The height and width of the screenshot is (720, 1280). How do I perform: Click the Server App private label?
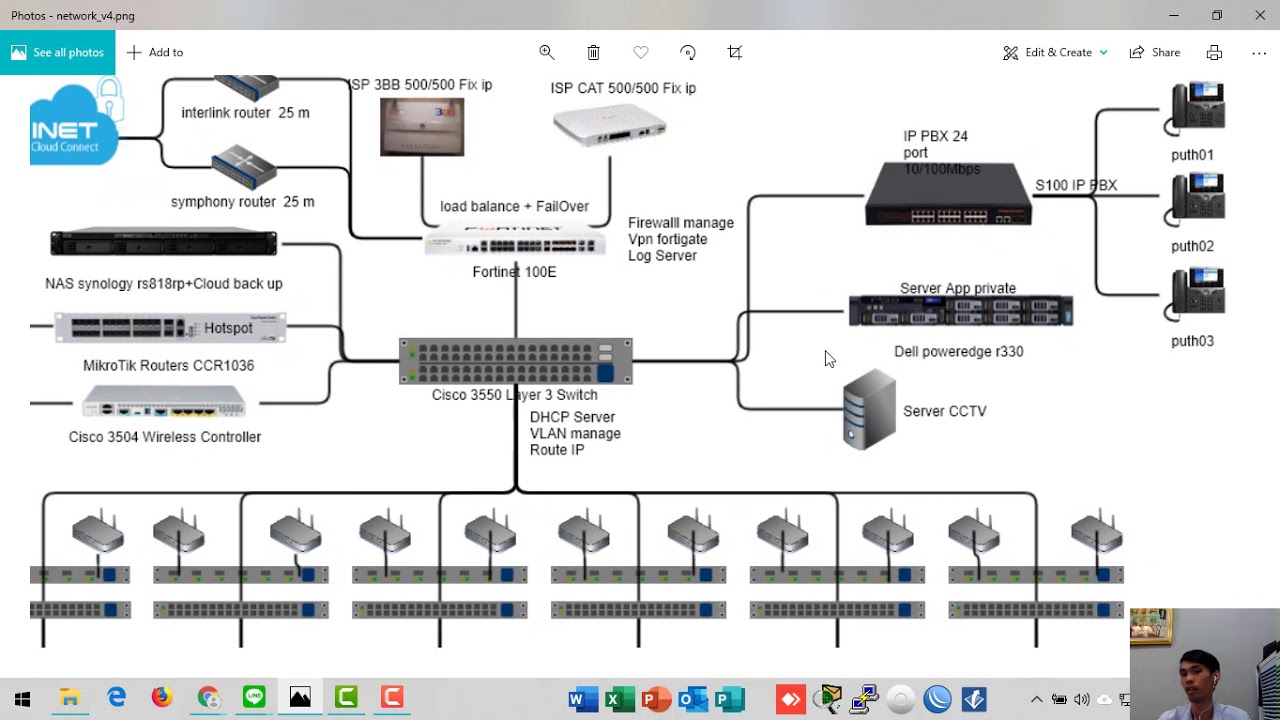click(x=958, y=288)
